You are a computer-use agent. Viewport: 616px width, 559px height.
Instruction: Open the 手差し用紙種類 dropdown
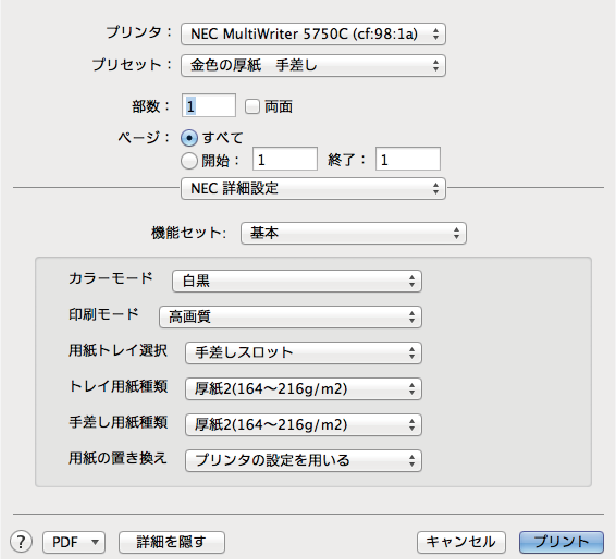click(x=303, y=425)
